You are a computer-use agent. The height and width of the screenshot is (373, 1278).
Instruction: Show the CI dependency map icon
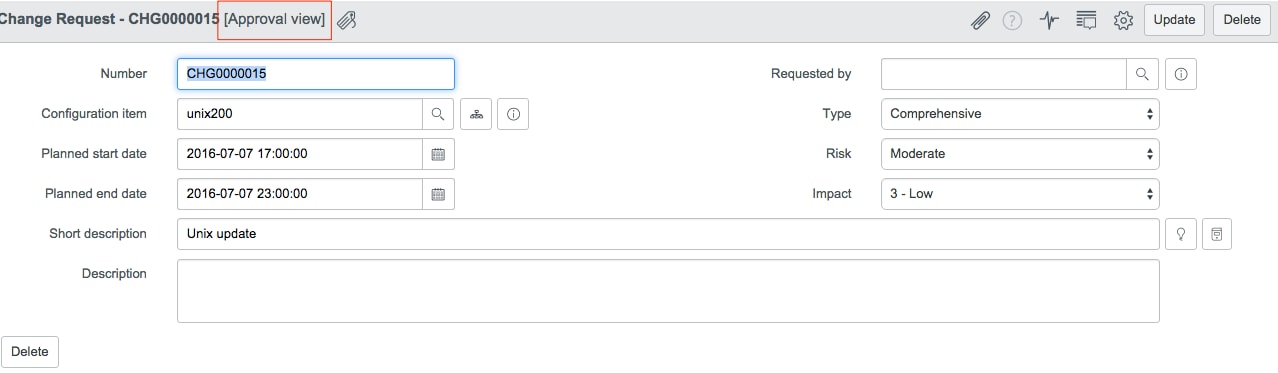(476, 114)
